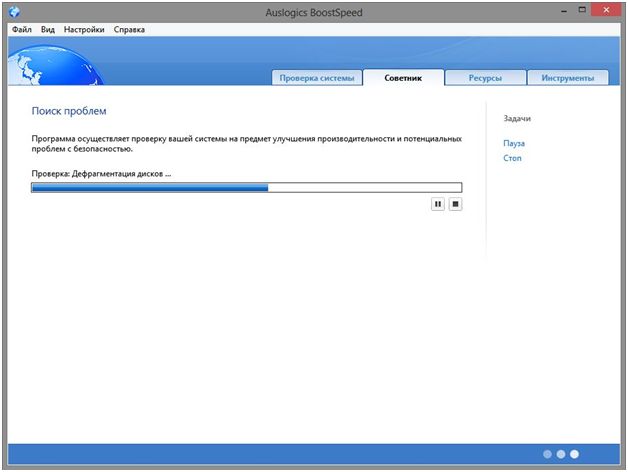Stop the scan using the square stop icon

pos(455,203)
